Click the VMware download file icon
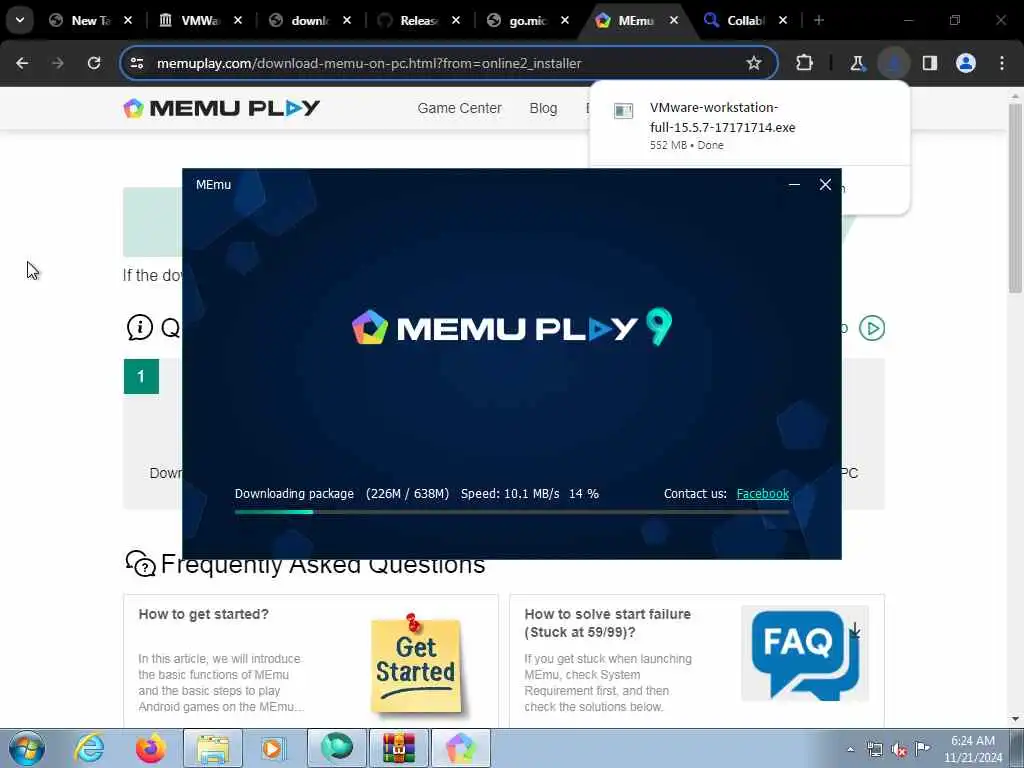 [x=624, y=111]
